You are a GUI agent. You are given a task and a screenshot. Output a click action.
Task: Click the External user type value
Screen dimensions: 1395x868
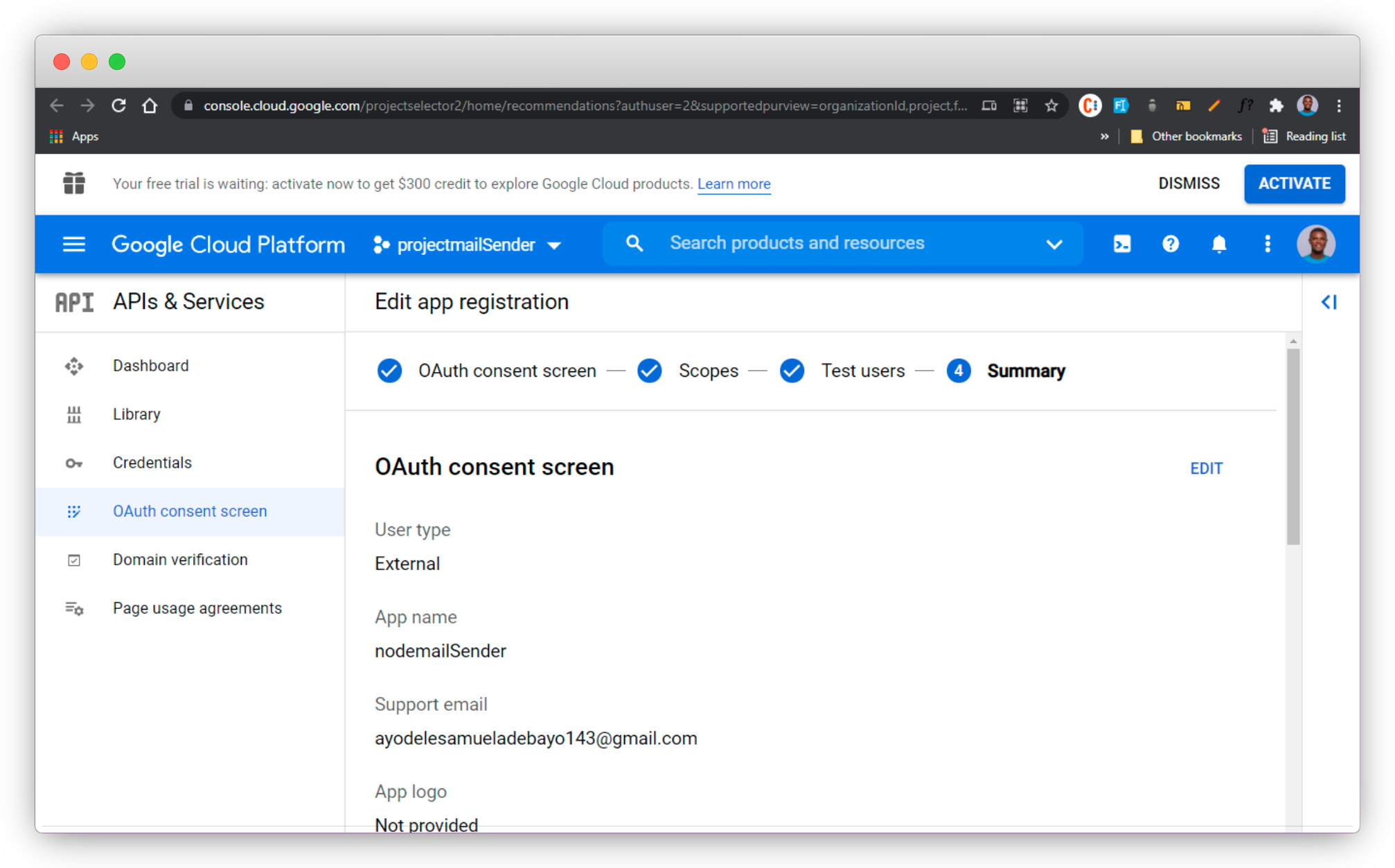click(407, 564)
